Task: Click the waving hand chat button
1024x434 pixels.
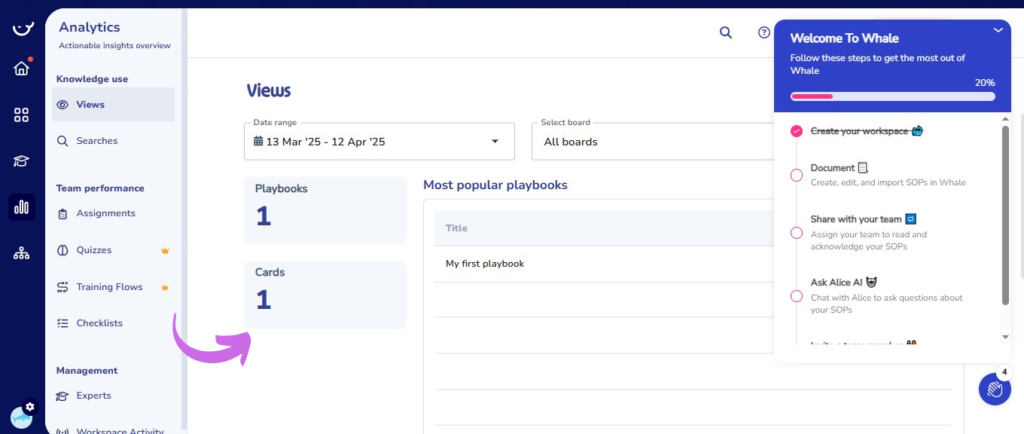Action: coord(995,390)
